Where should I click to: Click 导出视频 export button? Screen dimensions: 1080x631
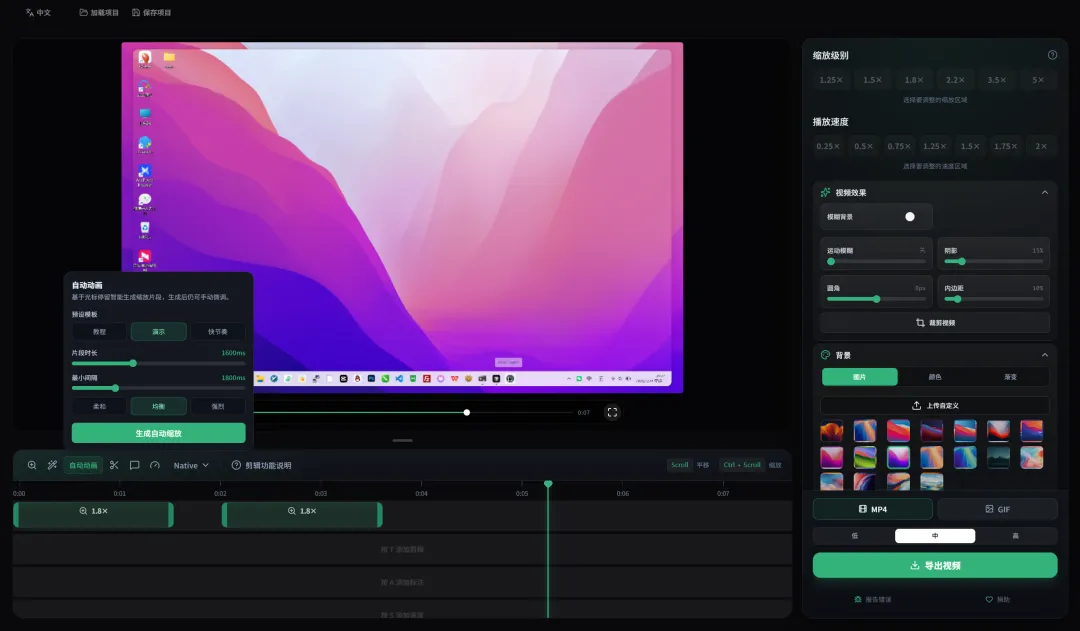tap(935, 566)
